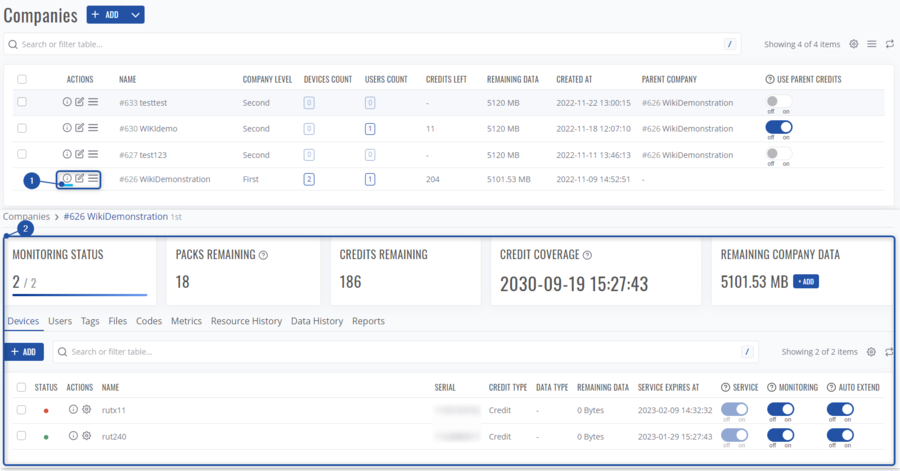Click Companies breadcrumb link
This screenshot has width=900, height=471.
(26, 216)
